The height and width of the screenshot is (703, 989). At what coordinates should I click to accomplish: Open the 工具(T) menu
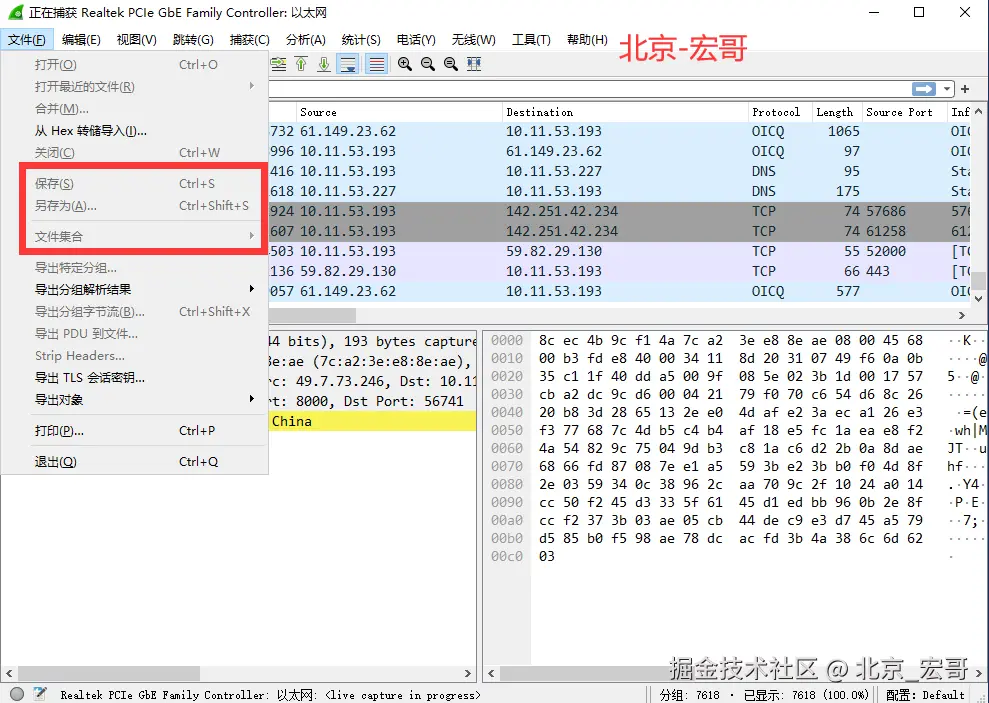(x=531, y=40)
